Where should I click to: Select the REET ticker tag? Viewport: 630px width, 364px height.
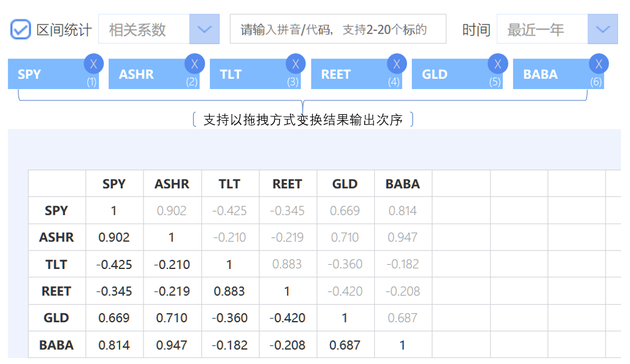(356, 74)
